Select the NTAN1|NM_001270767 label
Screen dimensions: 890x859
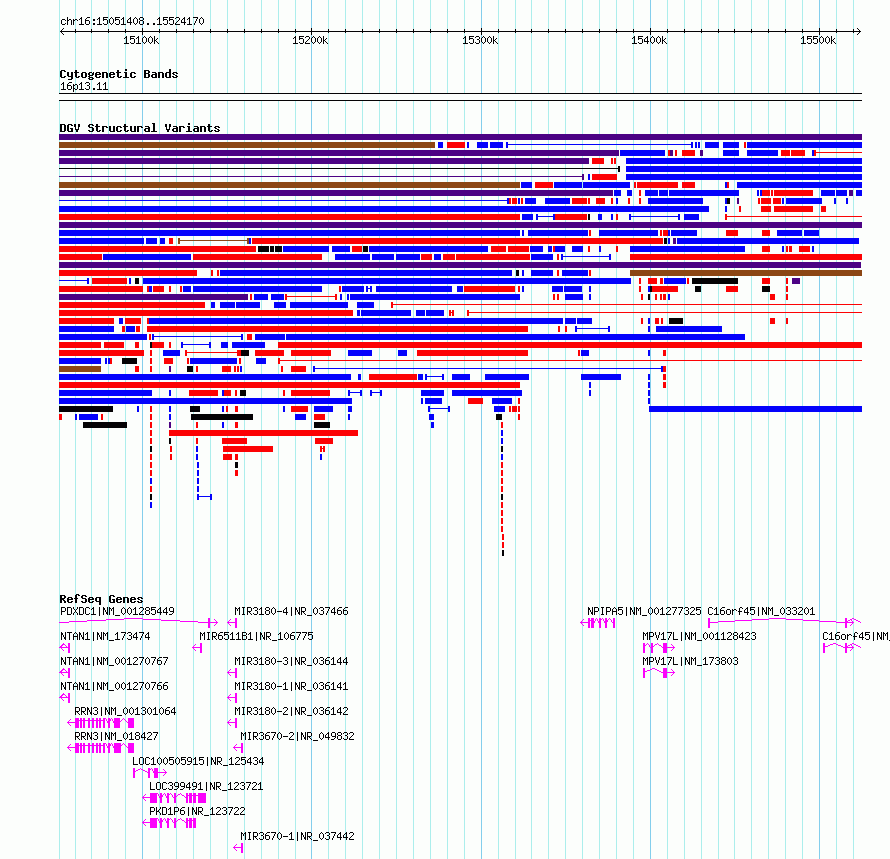(x=114, y=661)
